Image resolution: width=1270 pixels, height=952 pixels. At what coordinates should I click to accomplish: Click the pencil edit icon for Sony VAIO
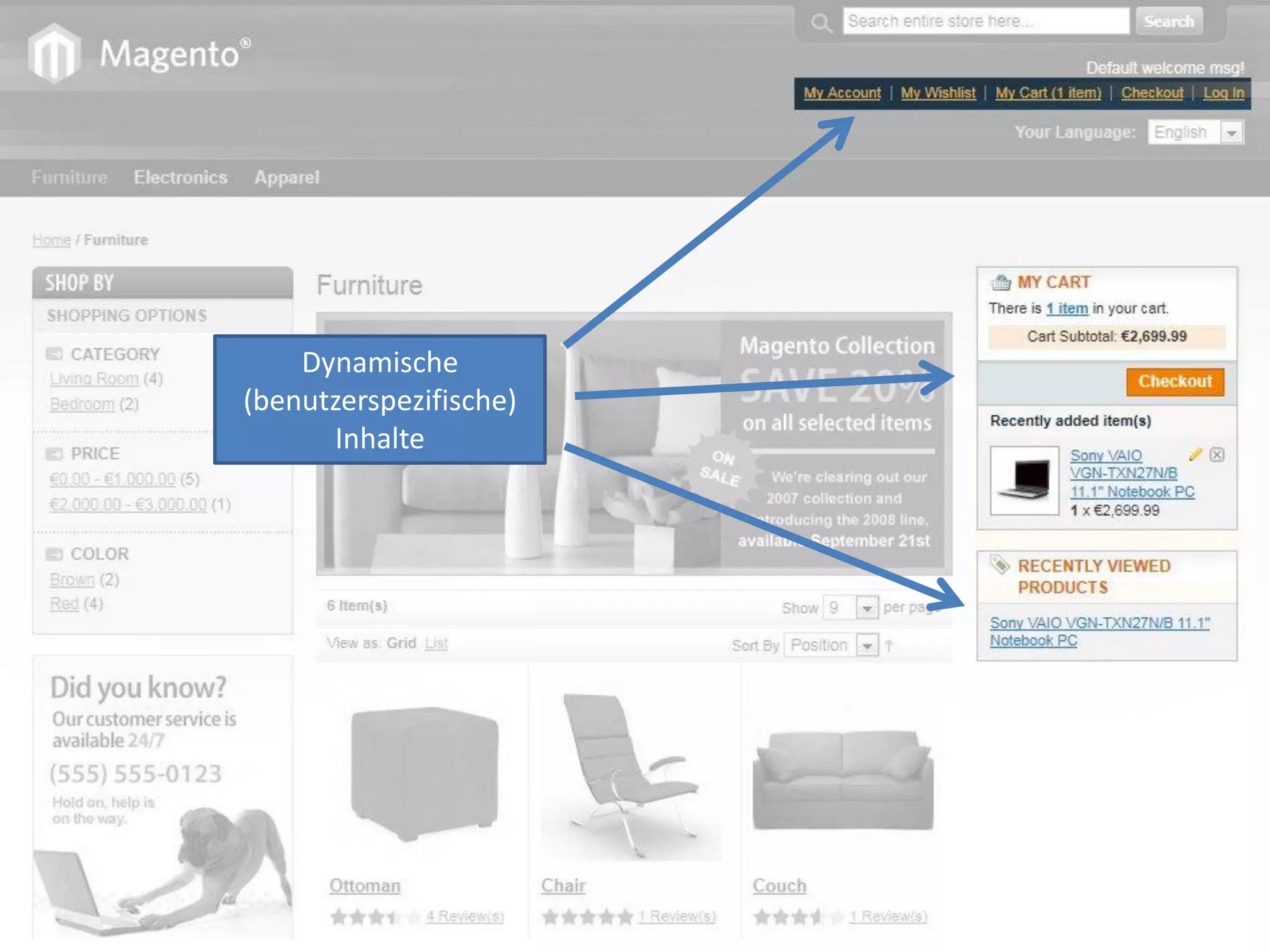(1195, 455)
